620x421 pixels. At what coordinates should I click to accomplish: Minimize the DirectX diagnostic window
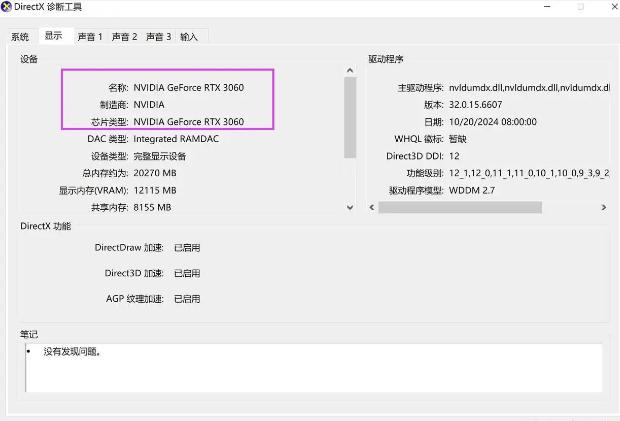pos(547,7)
